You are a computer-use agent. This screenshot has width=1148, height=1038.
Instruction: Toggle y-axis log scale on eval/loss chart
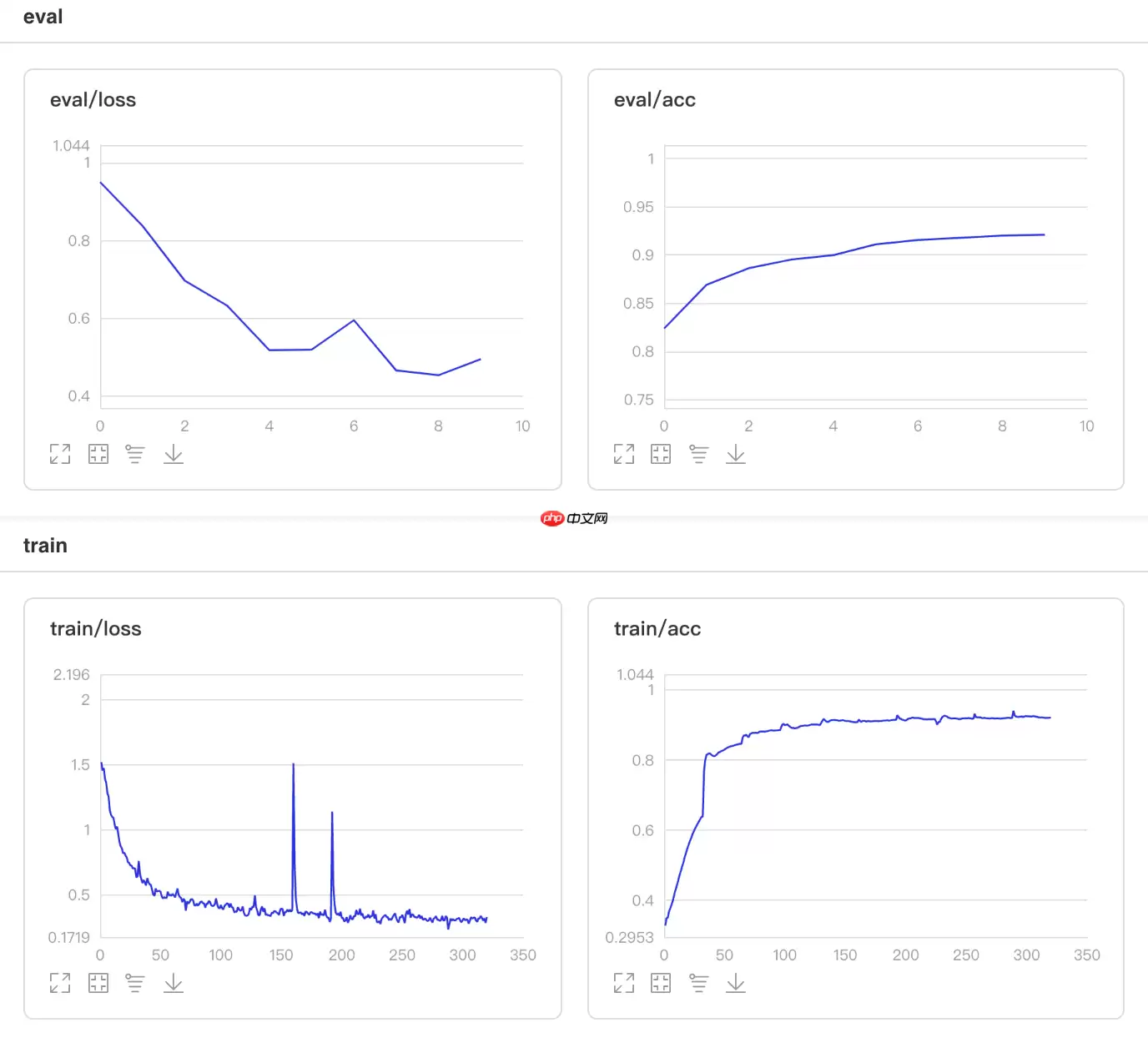tap(135, 454)
